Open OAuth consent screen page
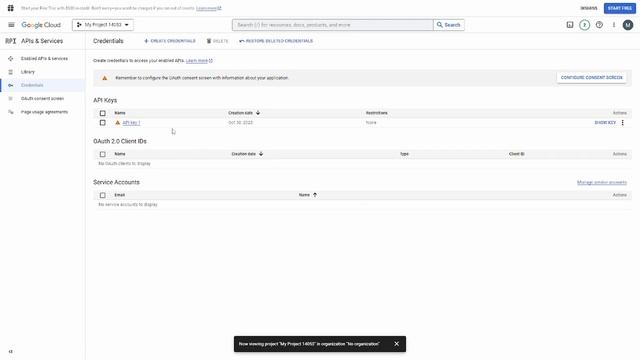640x360 pixels. (42, 98)
